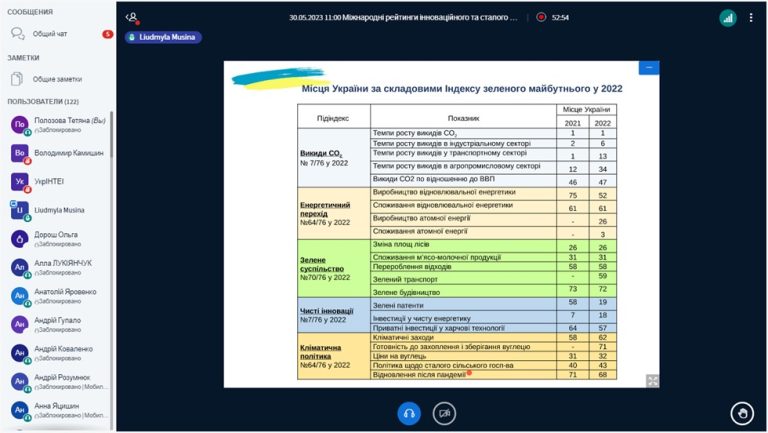Click the session title in the top bar
The image size is (768, 433).
[x=403, y=17]
